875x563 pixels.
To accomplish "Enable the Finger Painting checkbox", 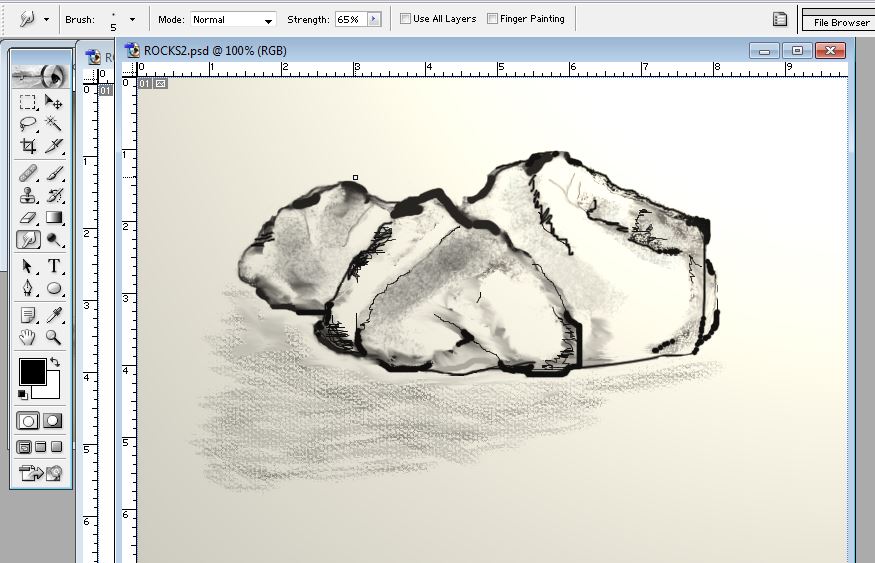I will pyautogui.click(x=492, y=19).
